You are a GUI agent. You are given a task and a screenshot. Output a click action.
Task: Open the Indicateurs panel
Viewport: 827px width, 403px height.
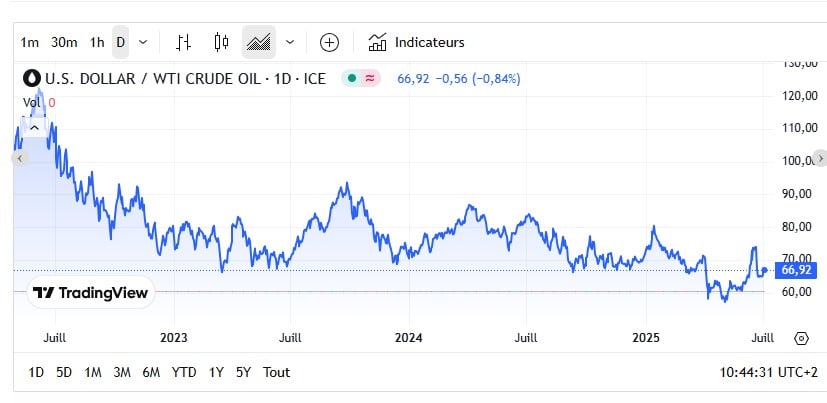click(416, 42)
